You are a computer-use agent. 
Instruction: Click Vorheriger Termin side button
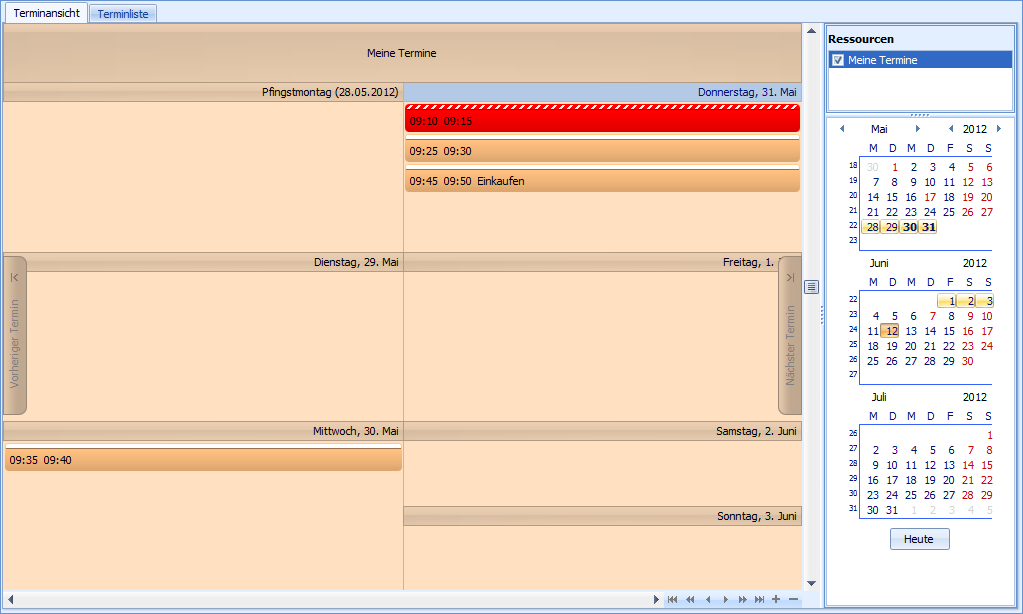pyautogui.click(x=14, y=335)
